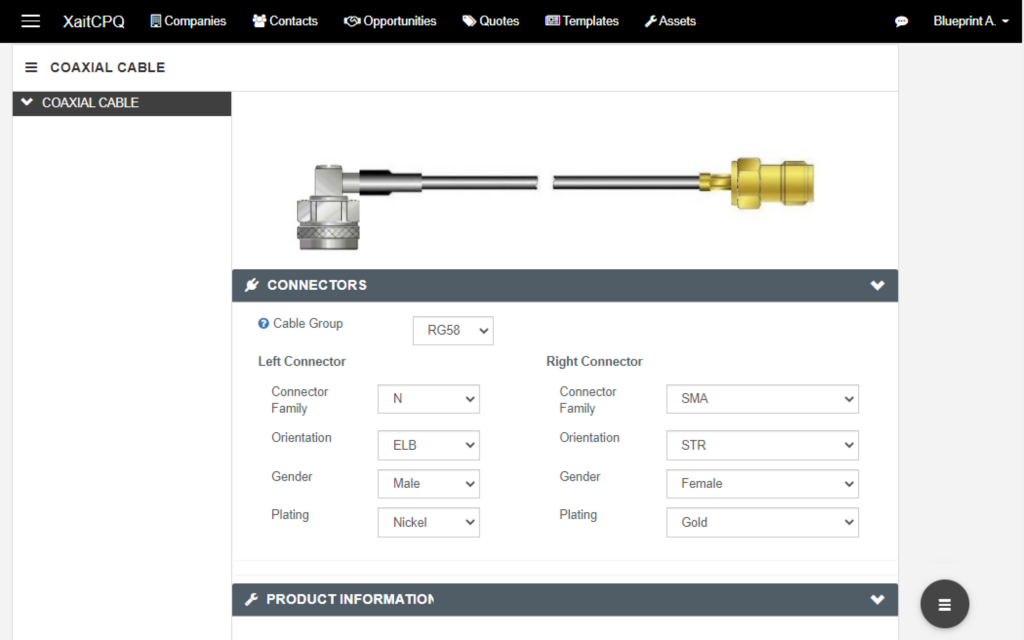Click the wrench icon on CONNECTORS header
The height and width of the screenshot is (640, 1024).
250,284
